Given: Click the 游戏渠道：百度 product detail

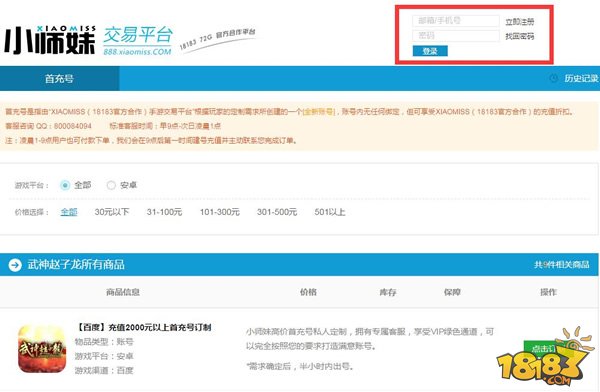Looking at the screenshot, I should pyautogui.click(x=104, y=370).
